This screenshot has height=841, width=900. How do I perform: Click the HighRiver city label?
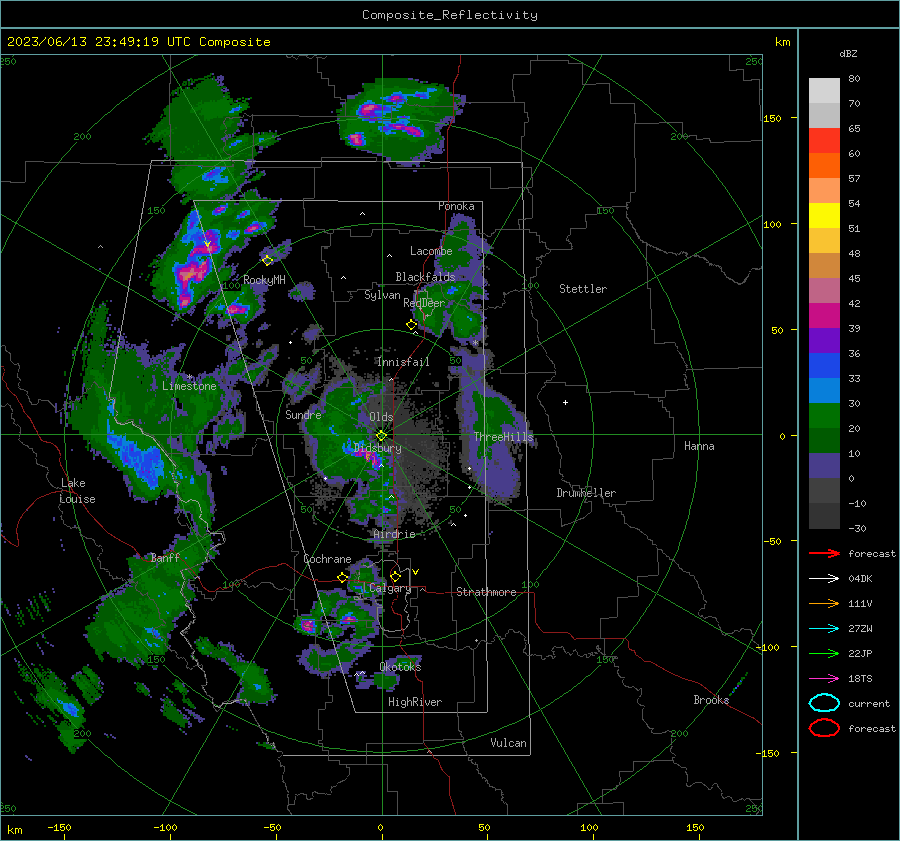[x=415, y=702]
